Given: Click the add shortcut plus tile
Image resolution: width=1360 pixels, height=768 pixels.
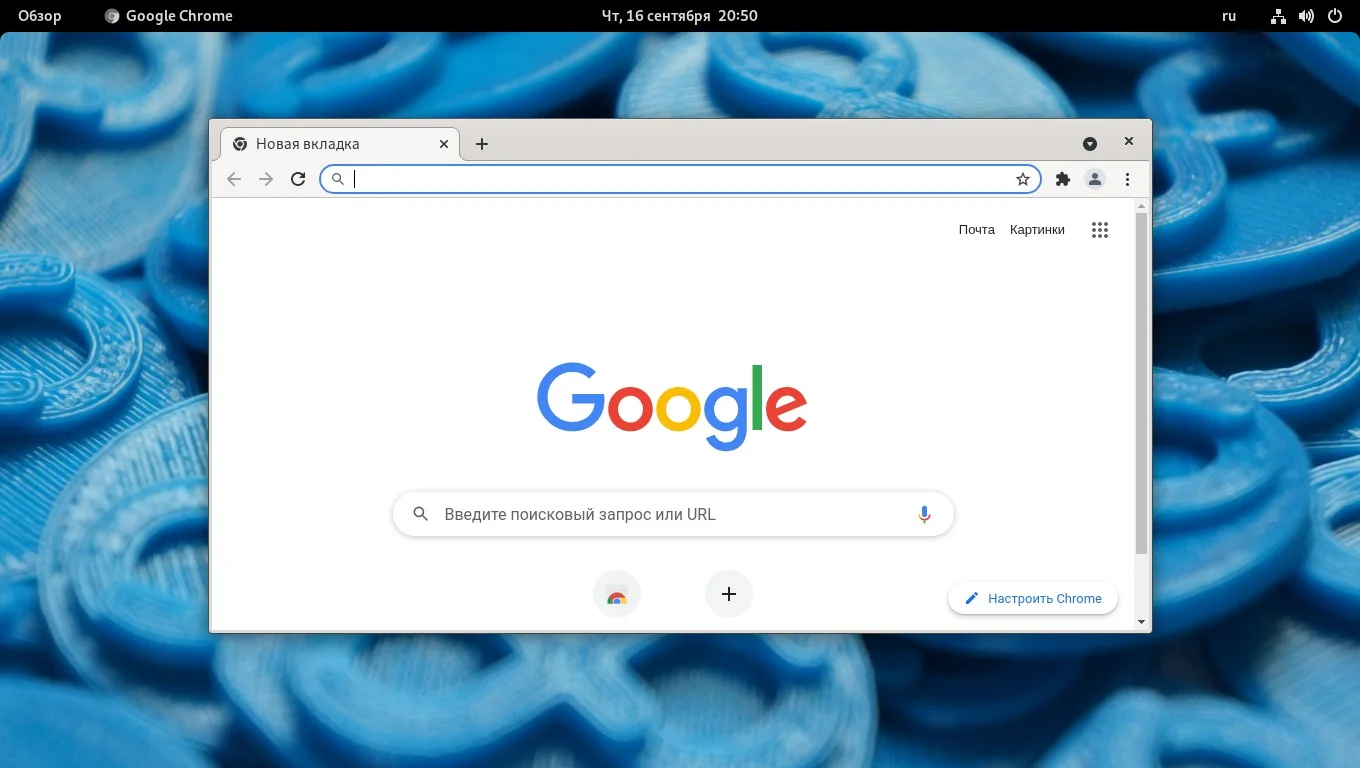Looking at the screenshot, I should (729, 593).
